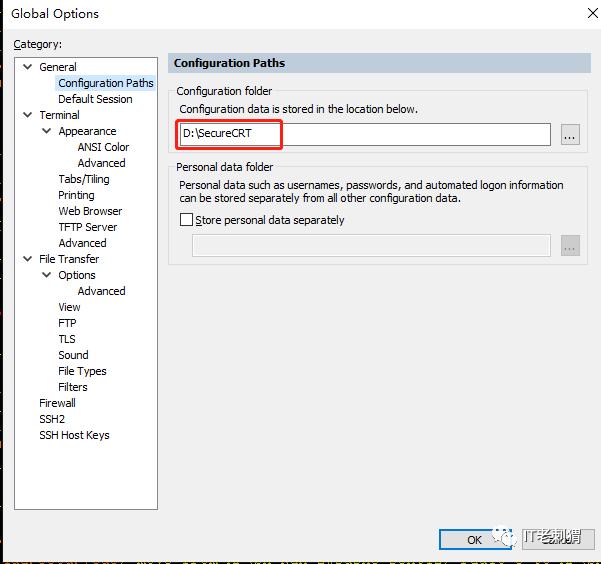
Task: Select Configuration Paths category
Action: 106,83
